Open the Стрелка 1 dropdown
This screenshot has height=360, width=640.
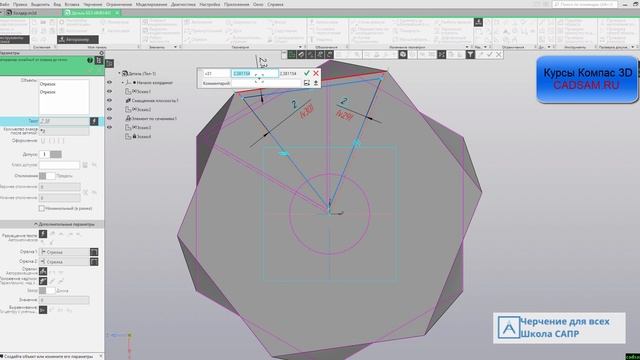[x=64, y=252]
